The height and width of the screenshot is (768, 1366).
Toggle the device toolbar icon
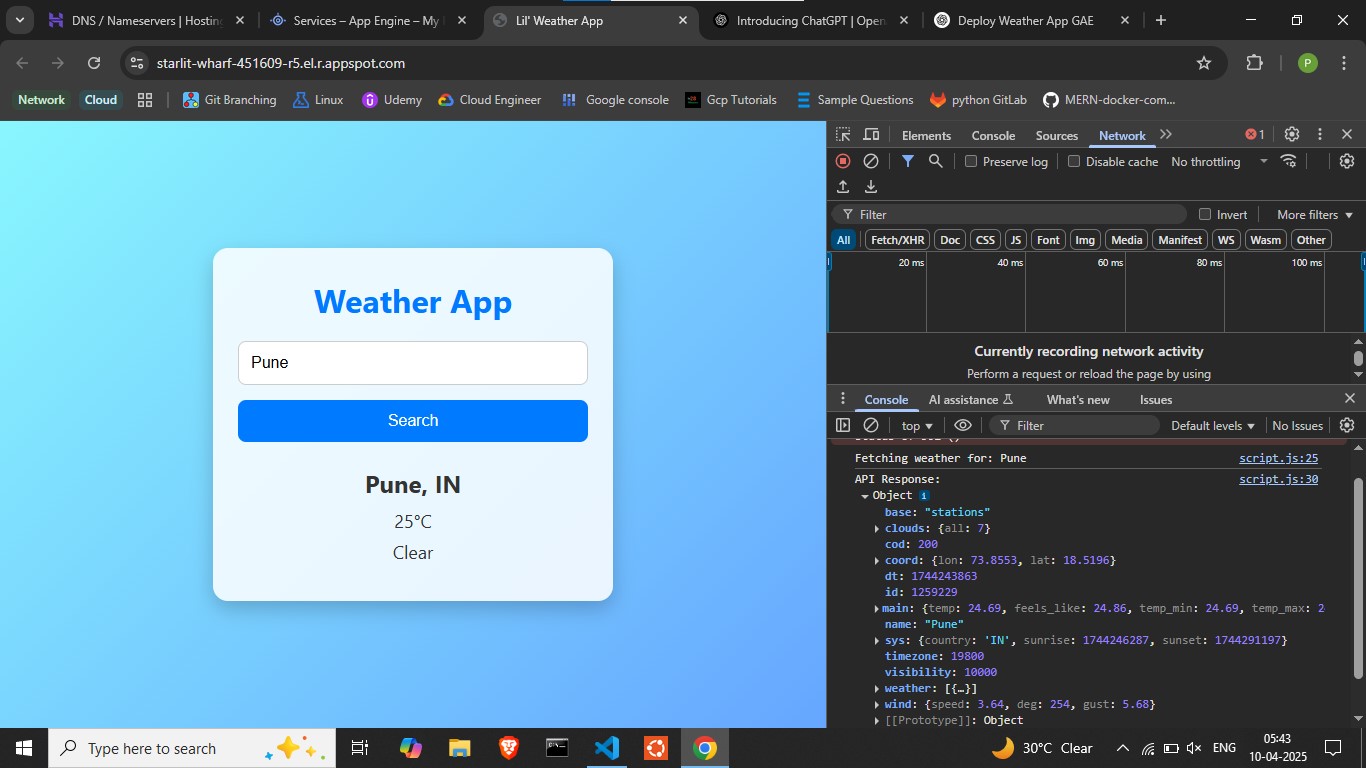pos(871,135)
